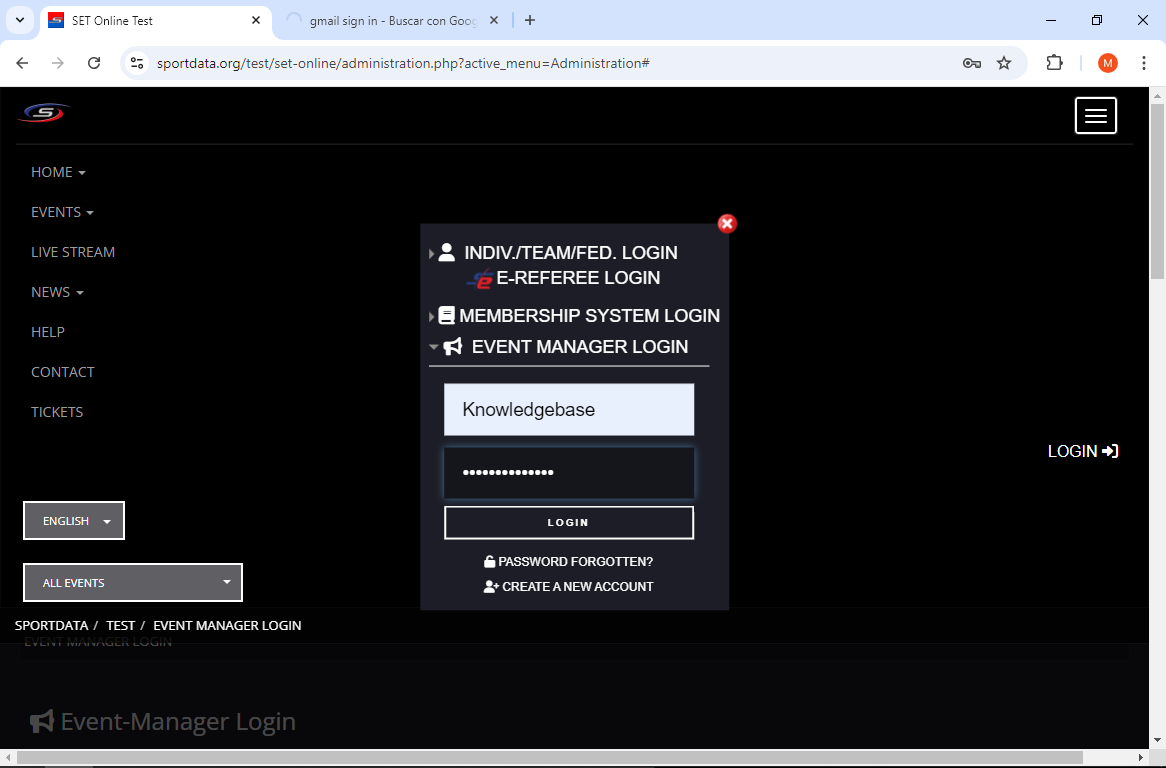Screen dimensions: 1166x768
Task: Collapse Event Manager Login section
Action: click(578, 347)
